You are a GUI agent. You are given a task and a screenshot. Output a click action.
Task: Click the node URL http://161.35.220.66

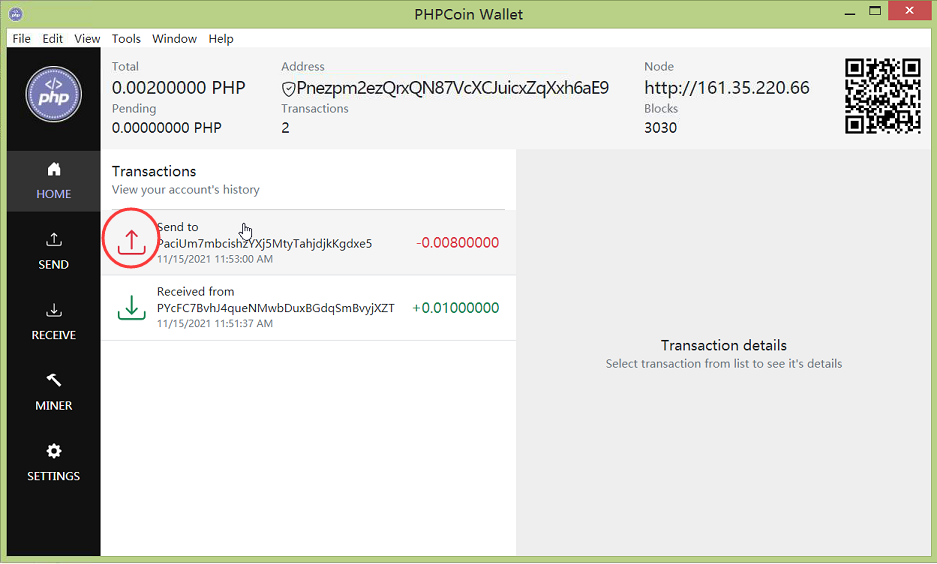[726, 88]
